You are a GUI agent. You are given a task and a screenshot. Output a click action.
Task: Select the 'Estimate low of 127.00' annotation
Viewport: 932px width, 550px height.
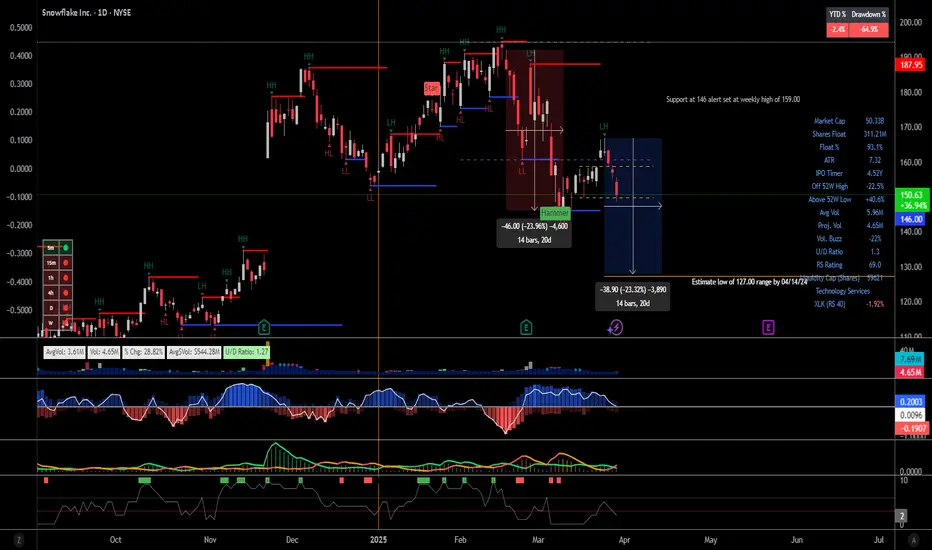point(750,282)
